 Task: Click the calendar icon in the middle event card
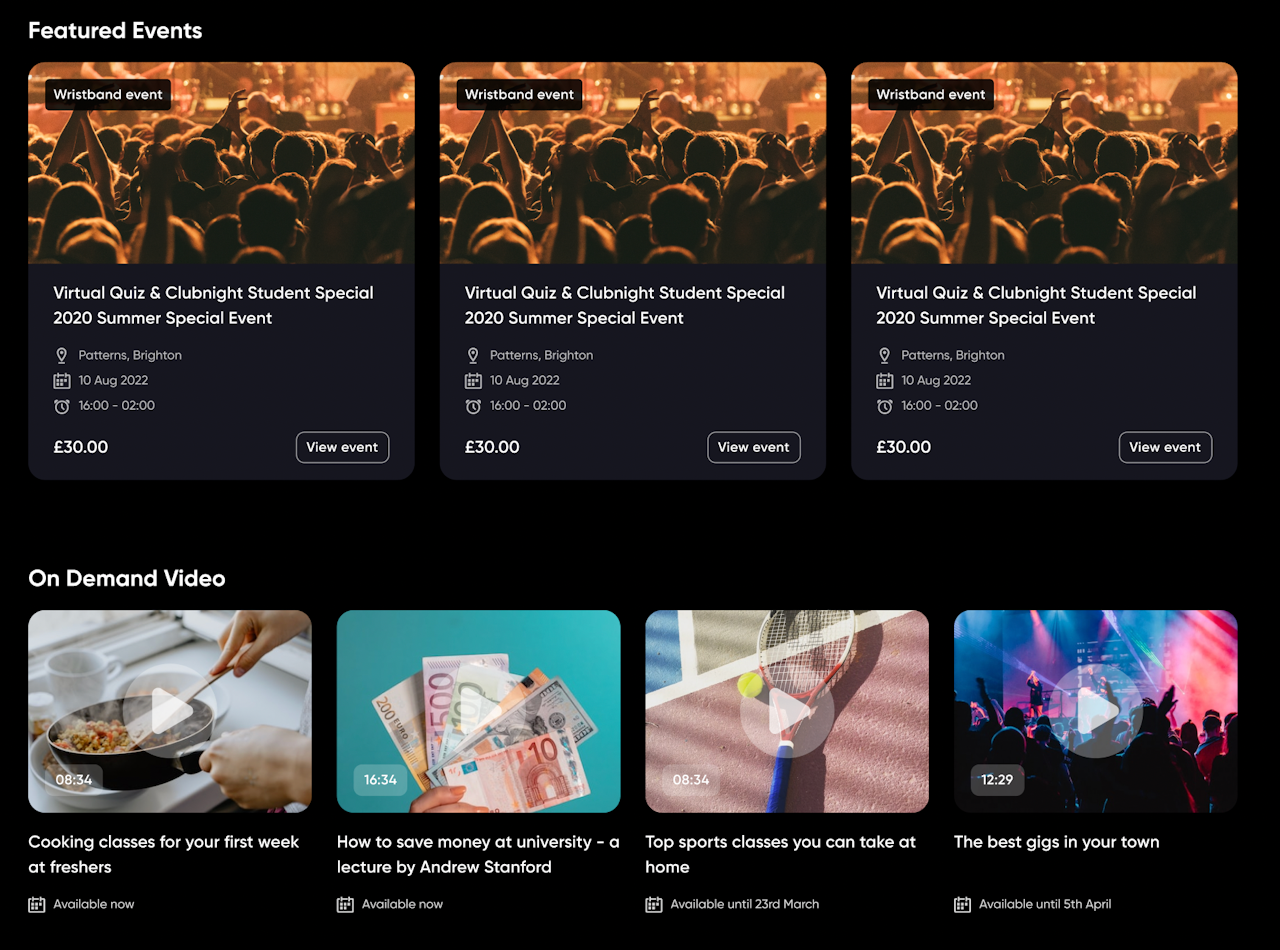tap(473, 380)
